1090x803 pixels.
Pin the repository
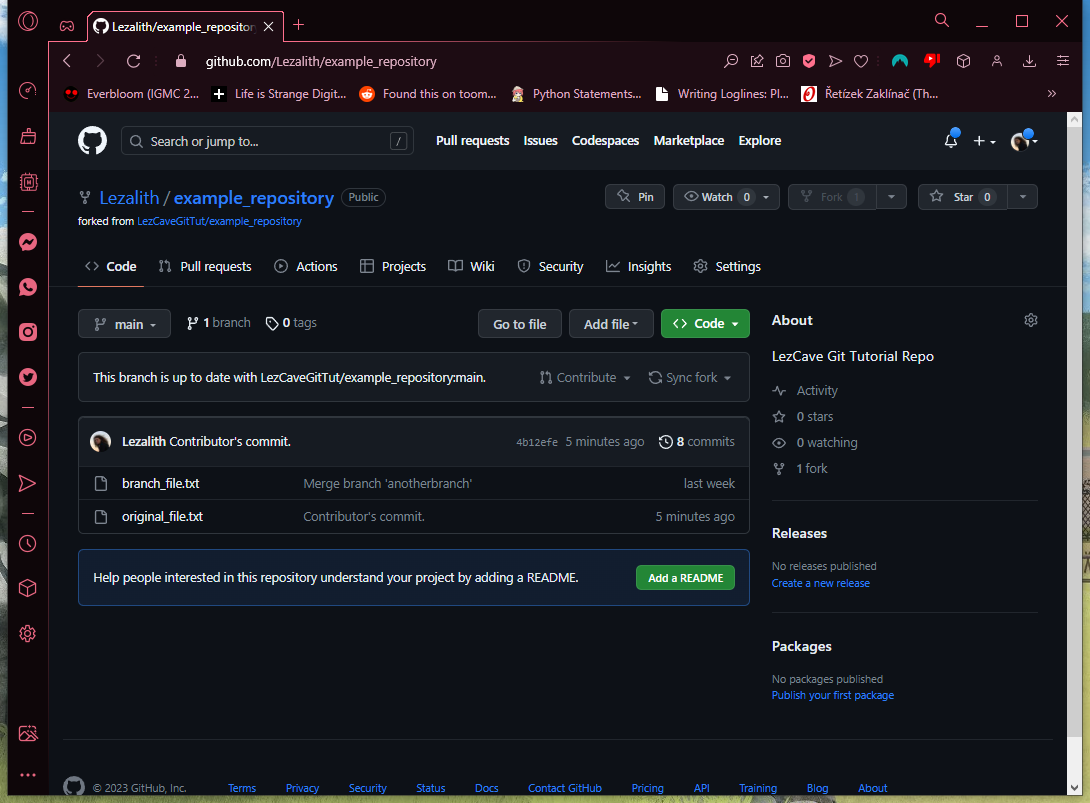(x=635, y=196)
